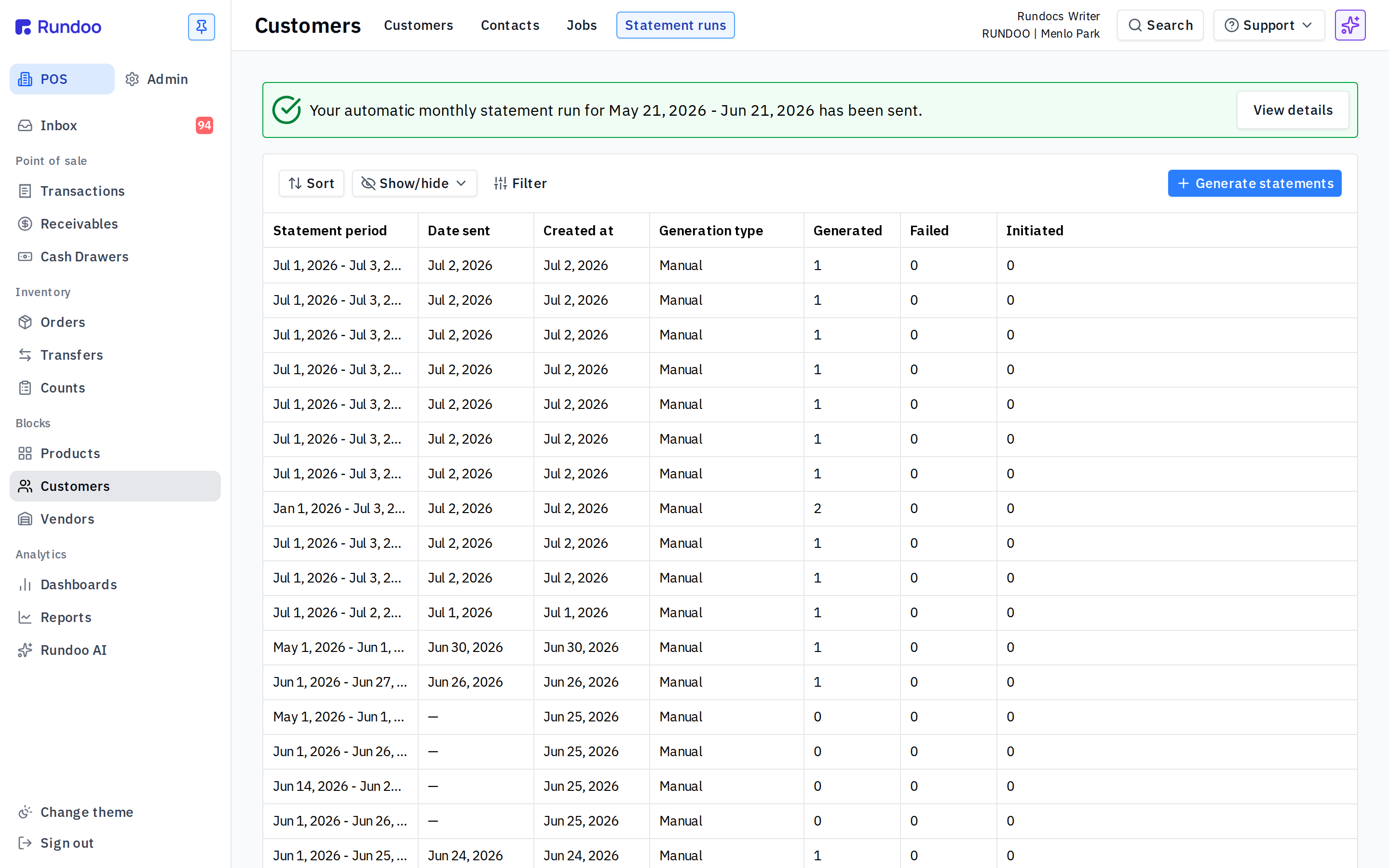The height and width of the screenshot is (868, 1389).
Task: Toggle the sidebar pin icon
Action: coord(202,27)
